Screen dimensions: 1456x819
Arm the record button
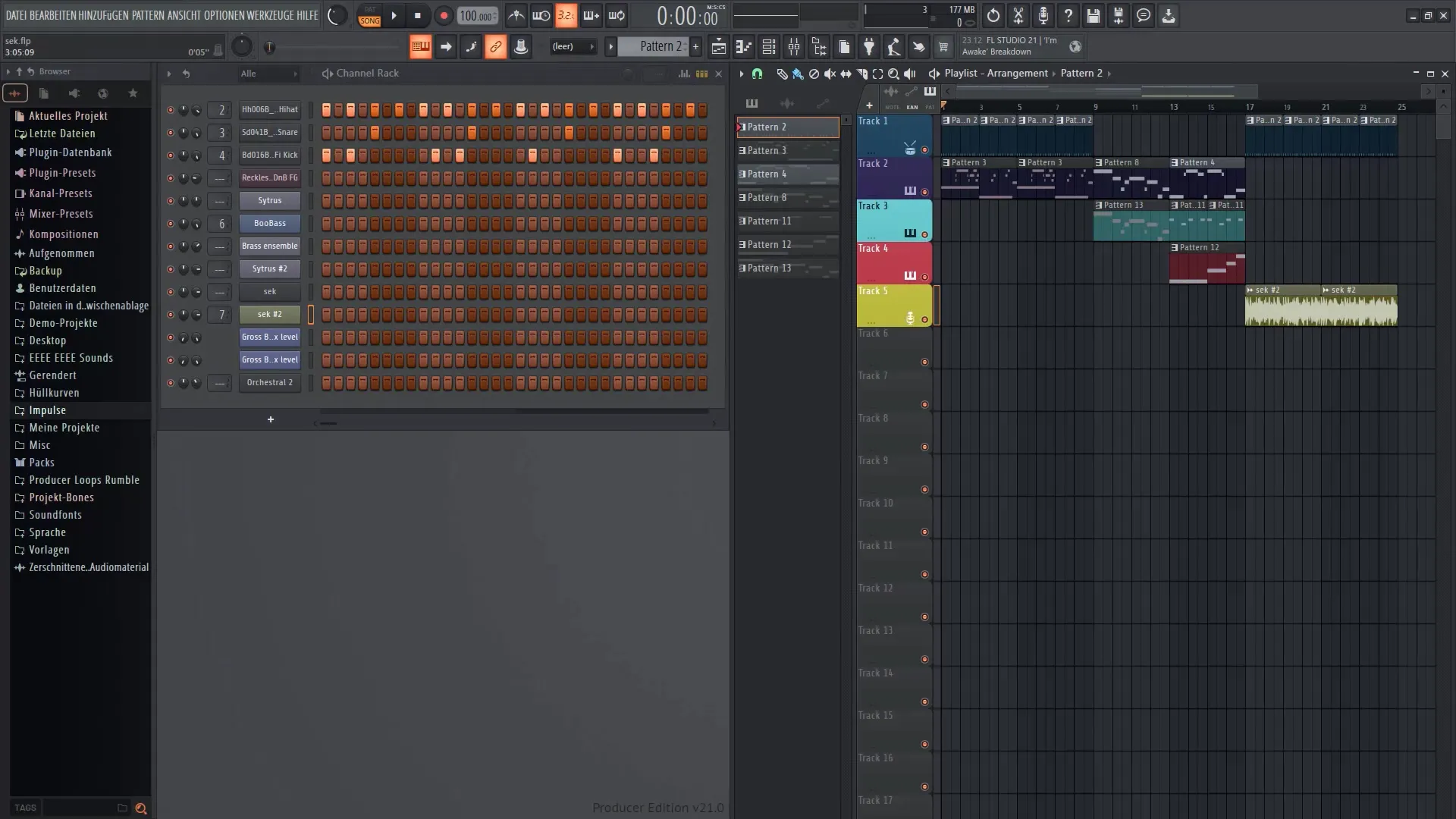pyautogui.click(x=444, y=15)
